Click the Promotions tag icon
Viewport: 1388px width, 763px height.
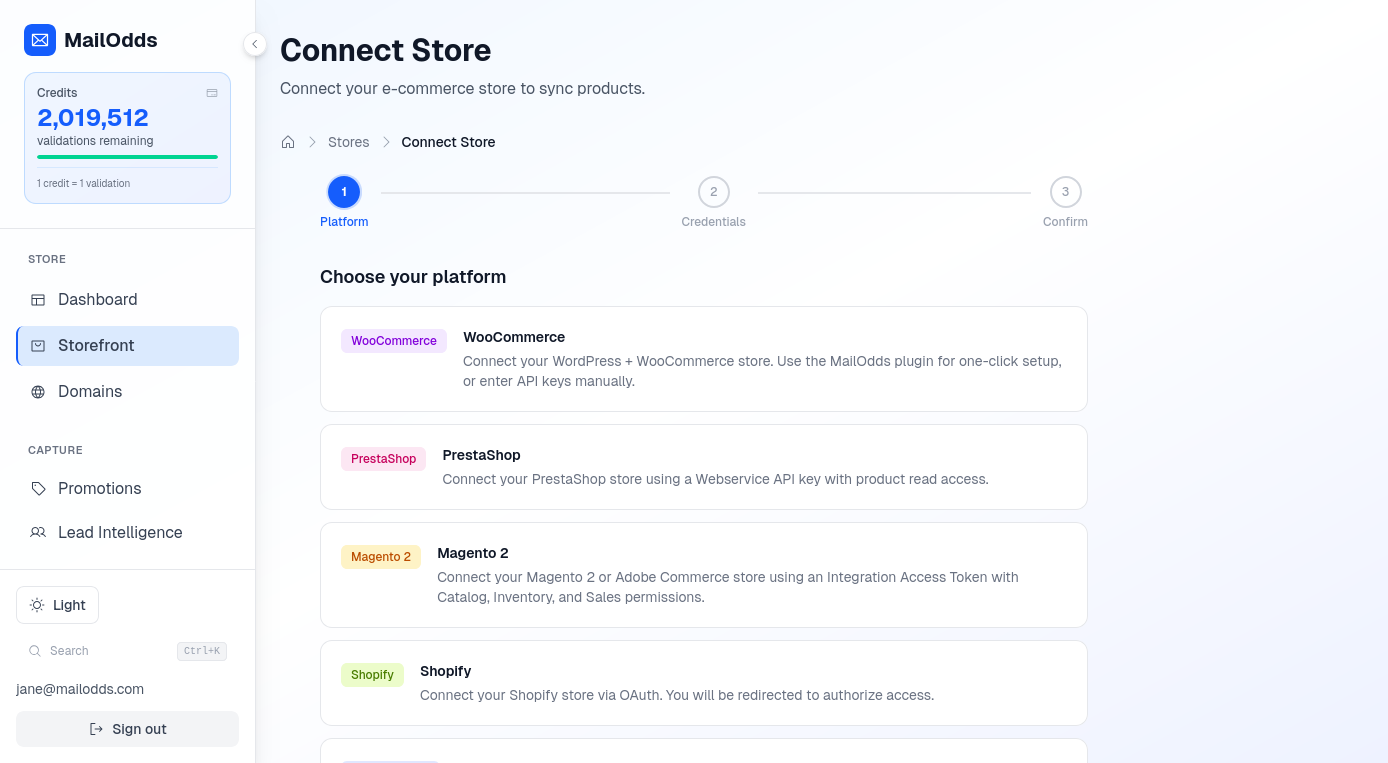coord(37,488)
